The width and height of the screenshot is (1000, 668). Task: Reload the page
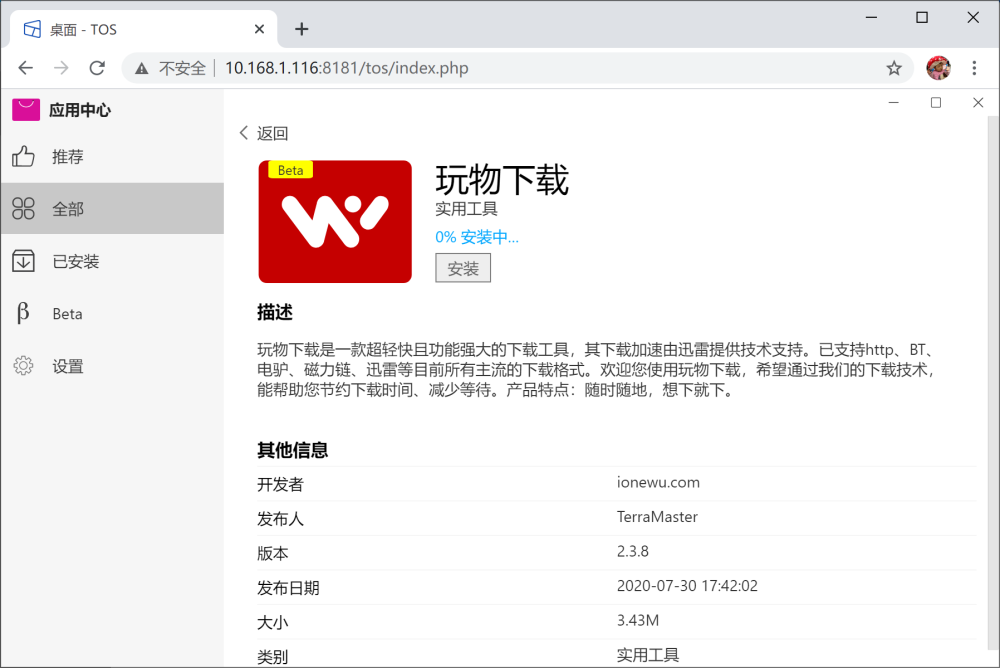coord(97,68)
